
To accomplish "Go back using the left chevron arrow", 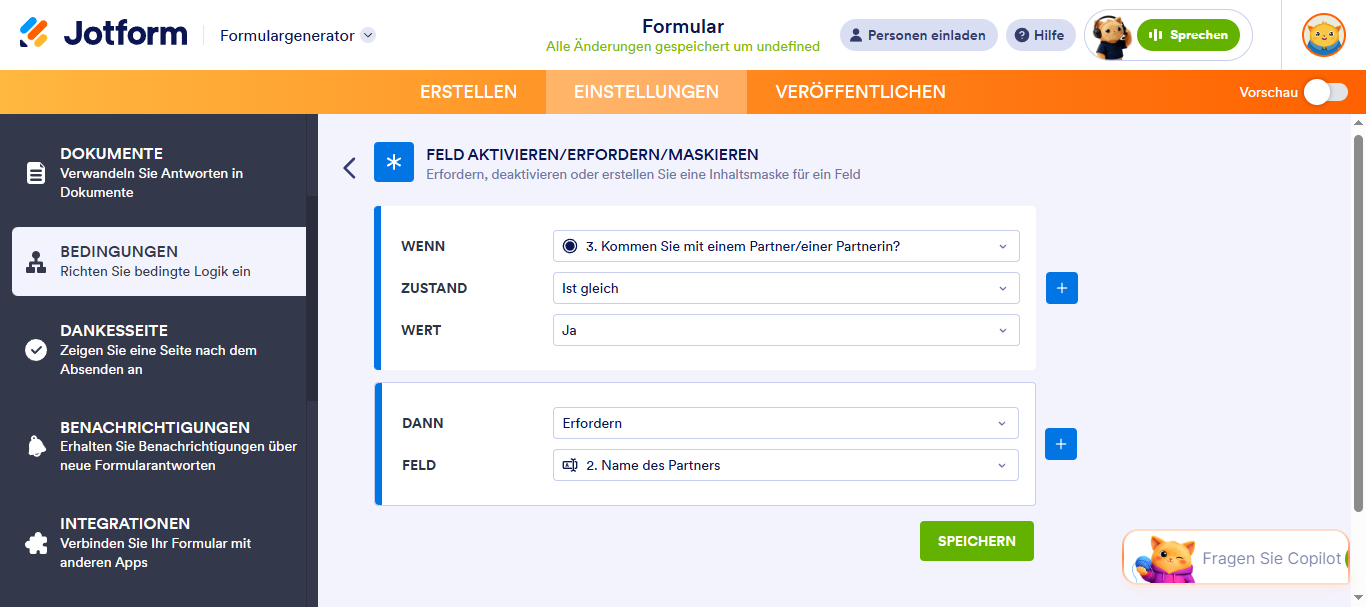I will pos(349,167).
